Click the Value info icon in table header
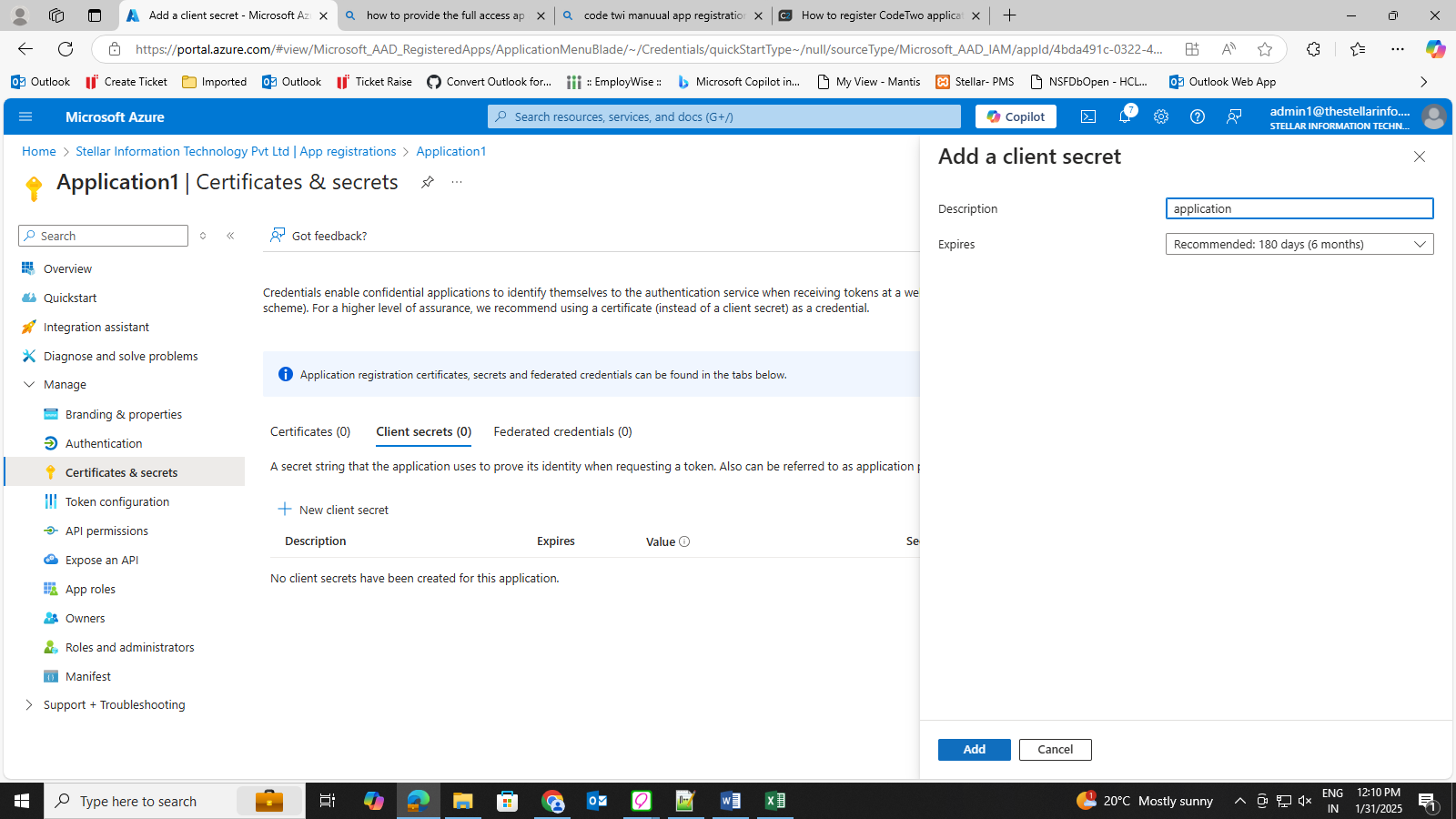This screenshot has width=1456, height=819. [x=684, y=541]
